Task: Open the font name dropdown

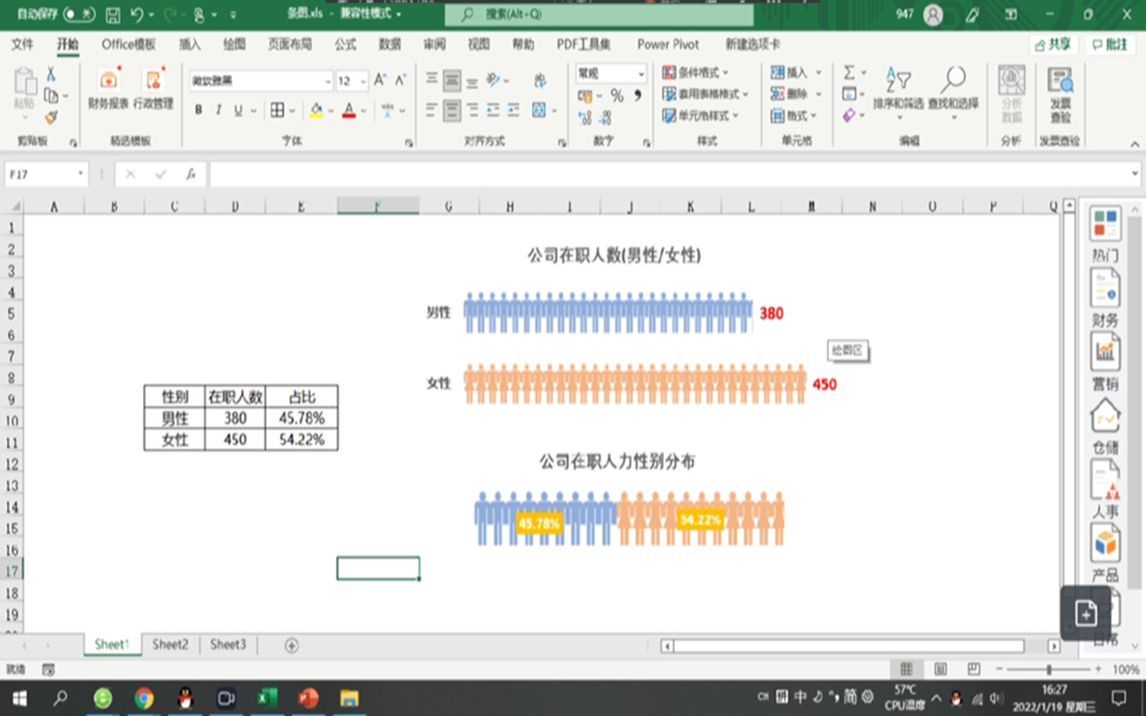Action: (327, 80)
